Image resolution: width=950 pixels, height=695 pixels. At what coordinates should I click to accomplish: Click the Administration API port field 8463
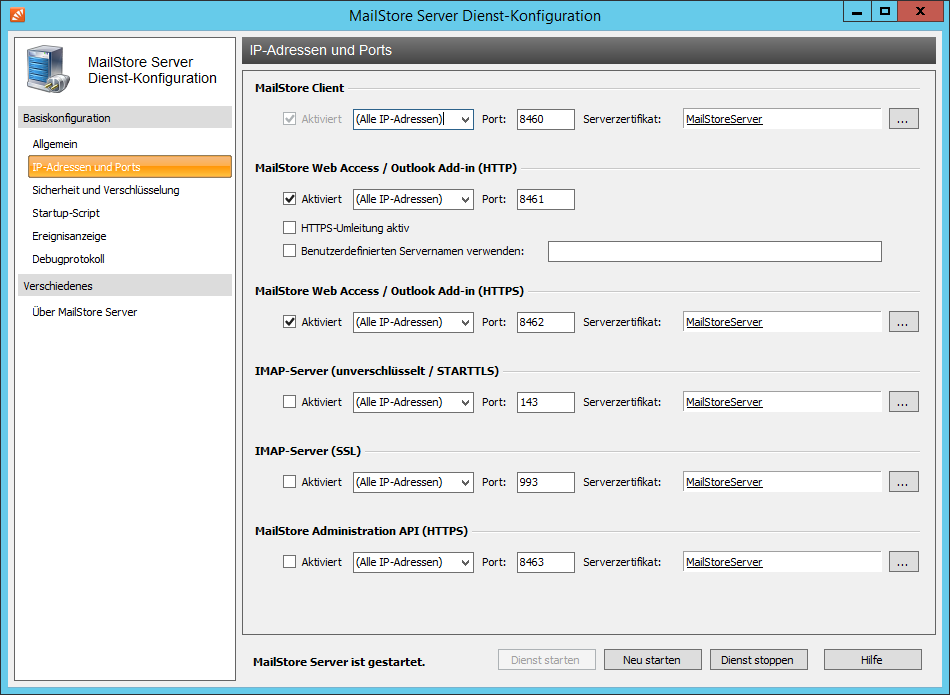[x=545, y=562]
